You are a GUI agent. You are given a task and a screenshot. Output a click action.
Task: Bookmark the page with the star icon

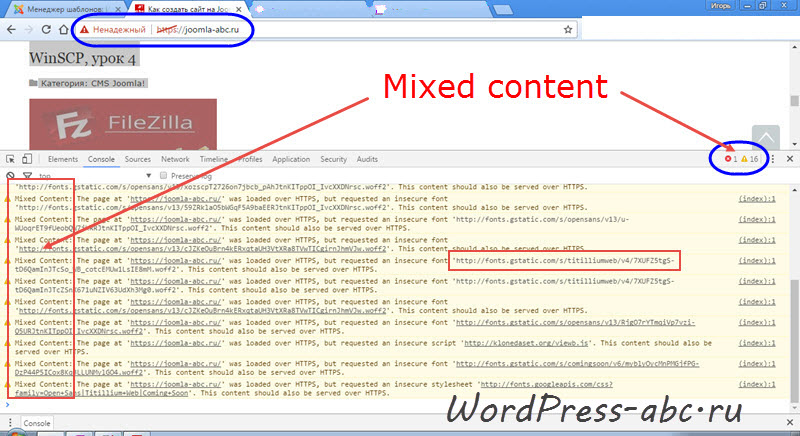[x=568, y=30]
